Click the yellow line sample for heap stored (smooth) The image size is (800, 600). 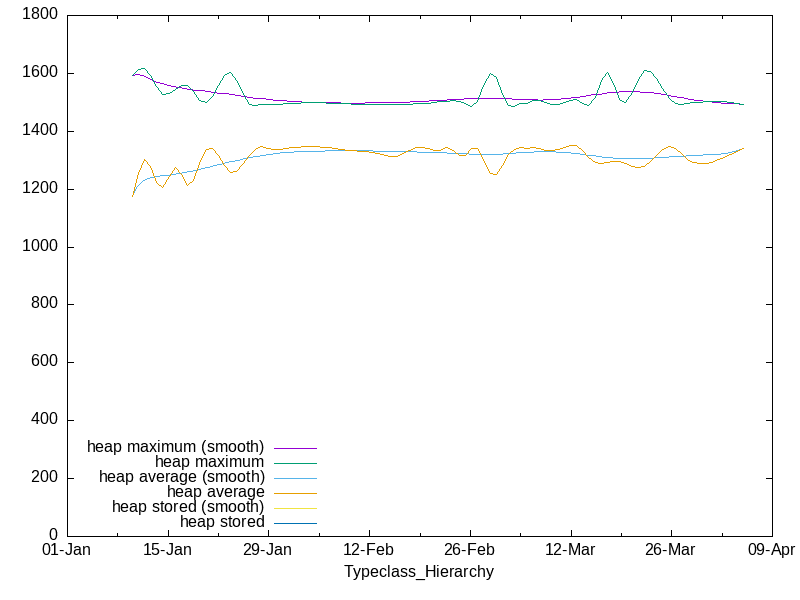coord(295,508)
